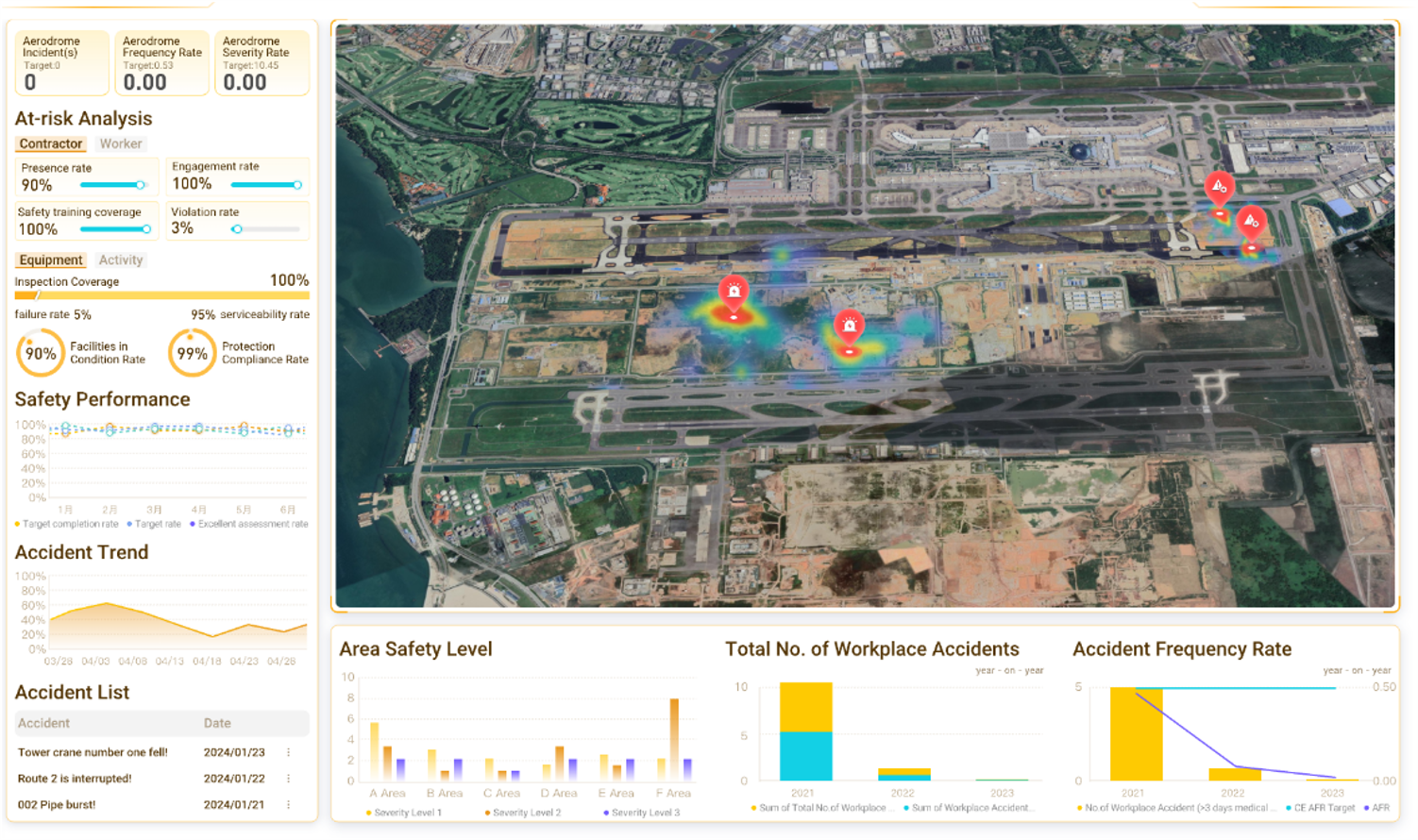Screen dimensions: 1418x840
Task: Click the lightning bolt alarm map pin
Action: point(850,327)
